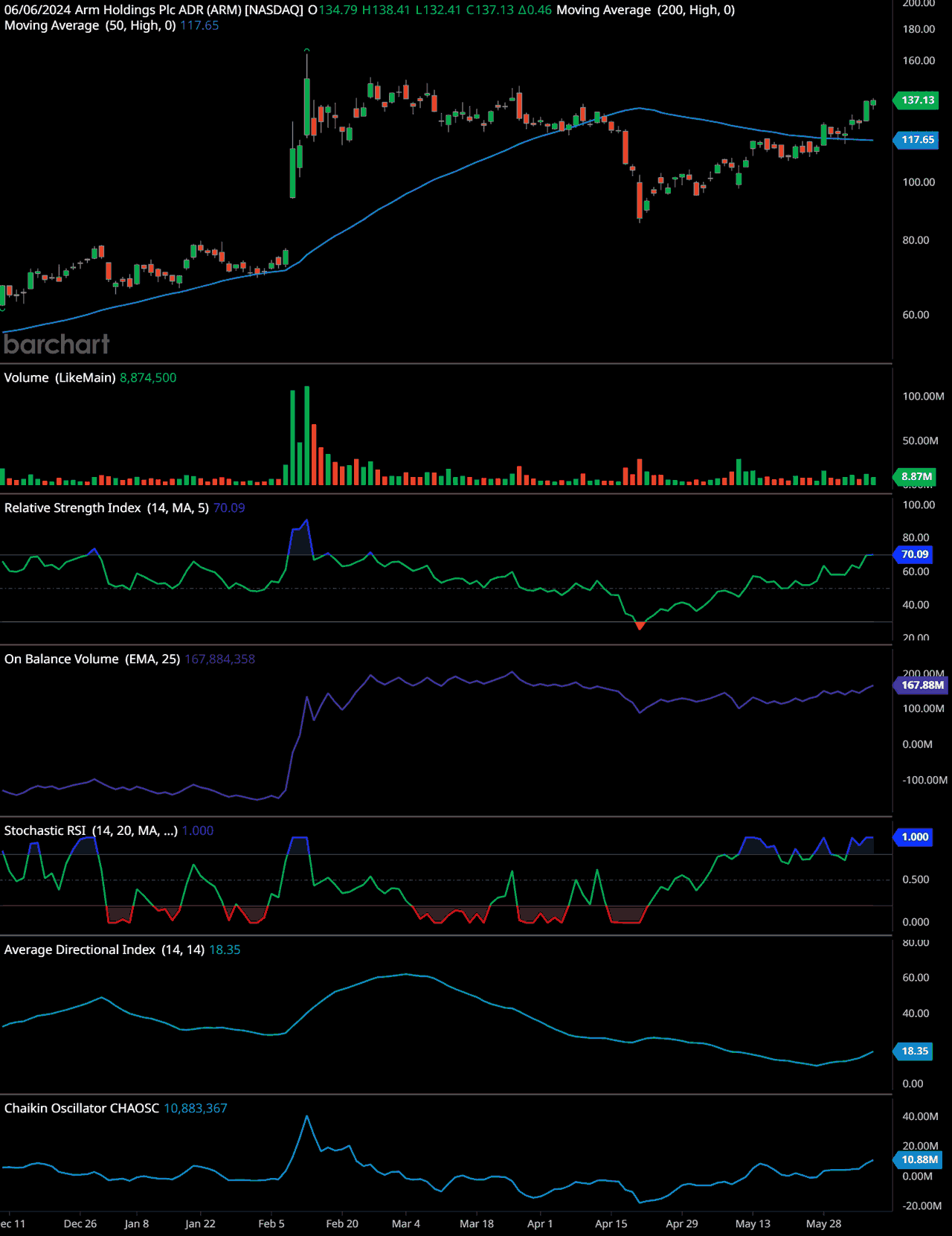
Task: Click the 10.88M Chaikin Oscillator tag
Action: click(919, 1159)
